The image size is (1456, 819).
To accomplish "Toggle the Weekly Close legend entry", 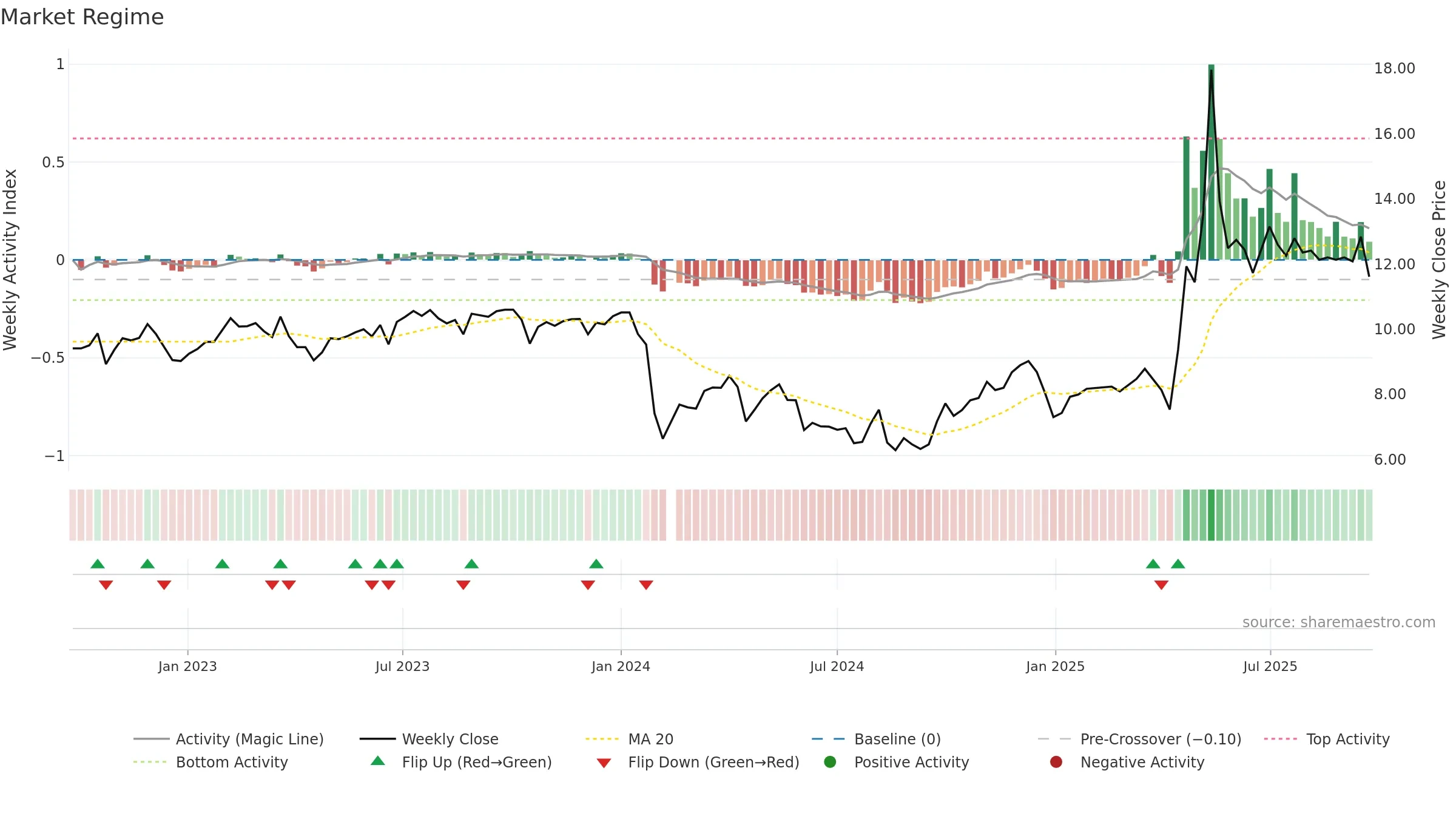I will click(x=429, y=739).
